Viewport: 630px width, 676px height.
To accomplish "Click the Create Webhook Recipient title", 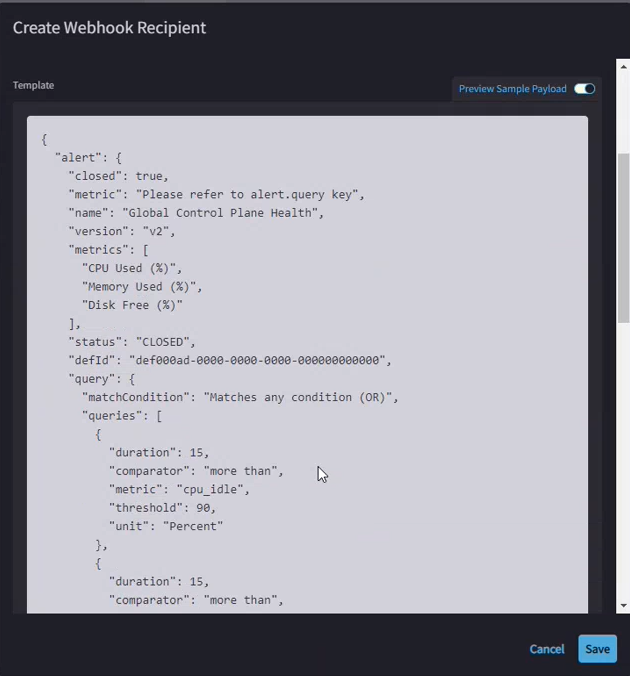I will point(110,28).
